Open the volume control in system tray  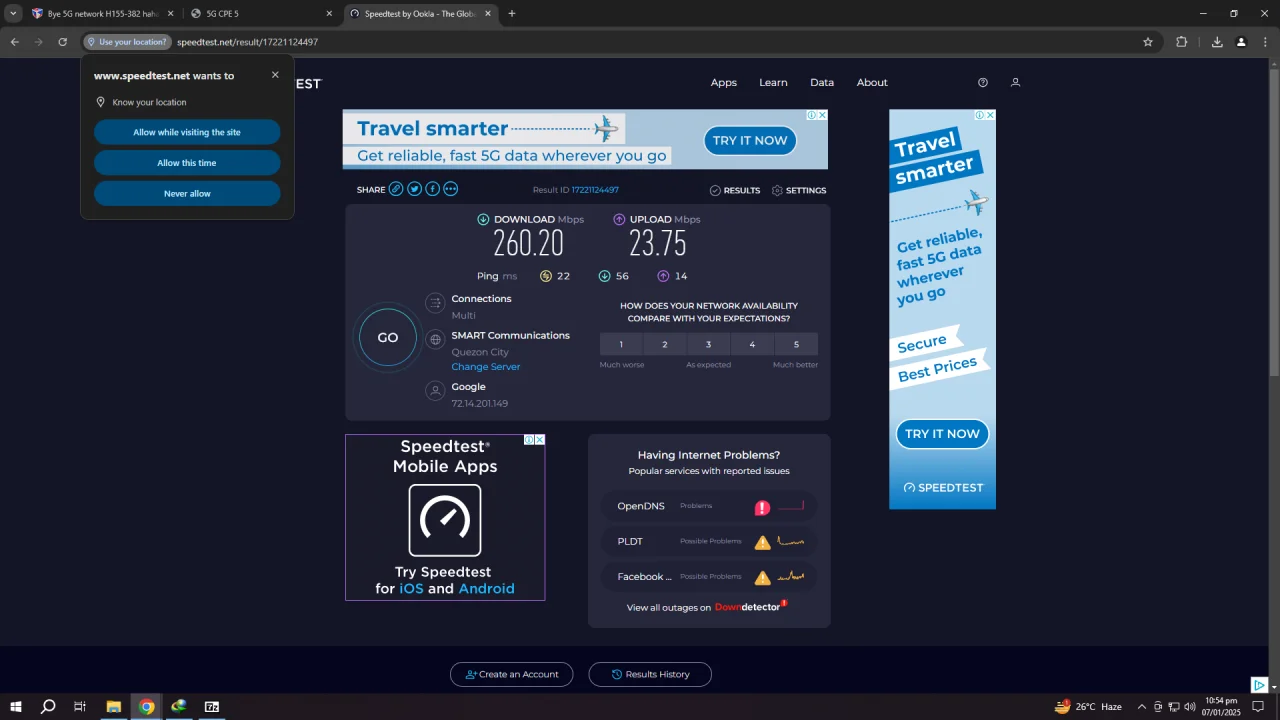[1190, 707]
